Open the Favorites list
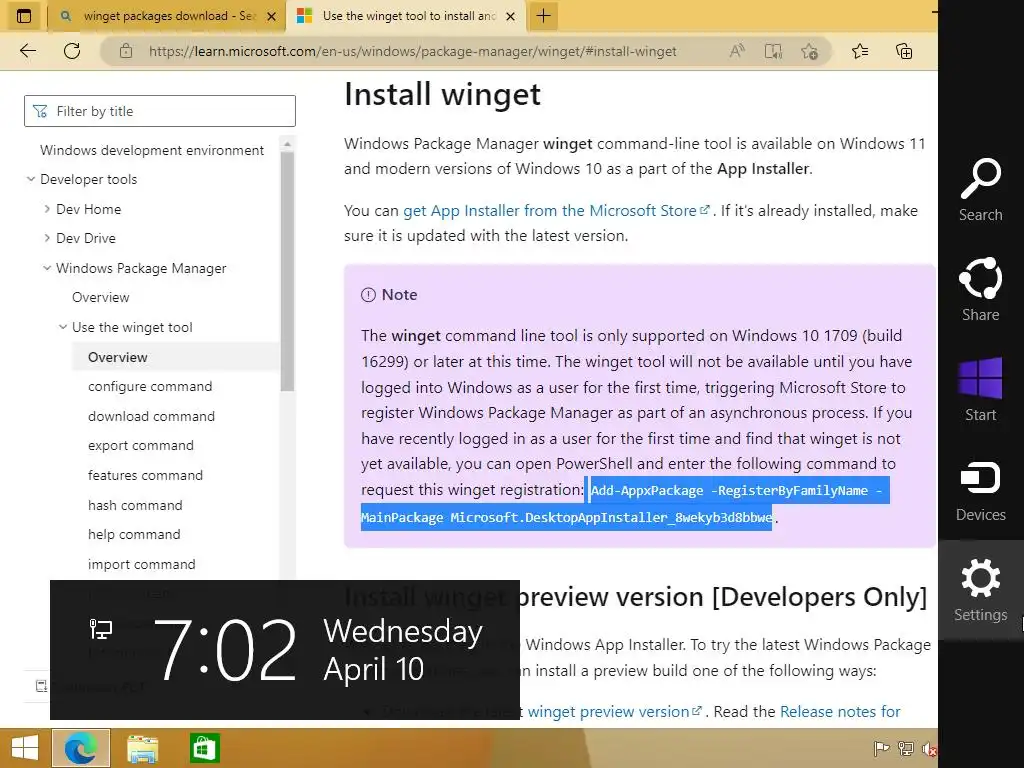 tap(860, 51)
